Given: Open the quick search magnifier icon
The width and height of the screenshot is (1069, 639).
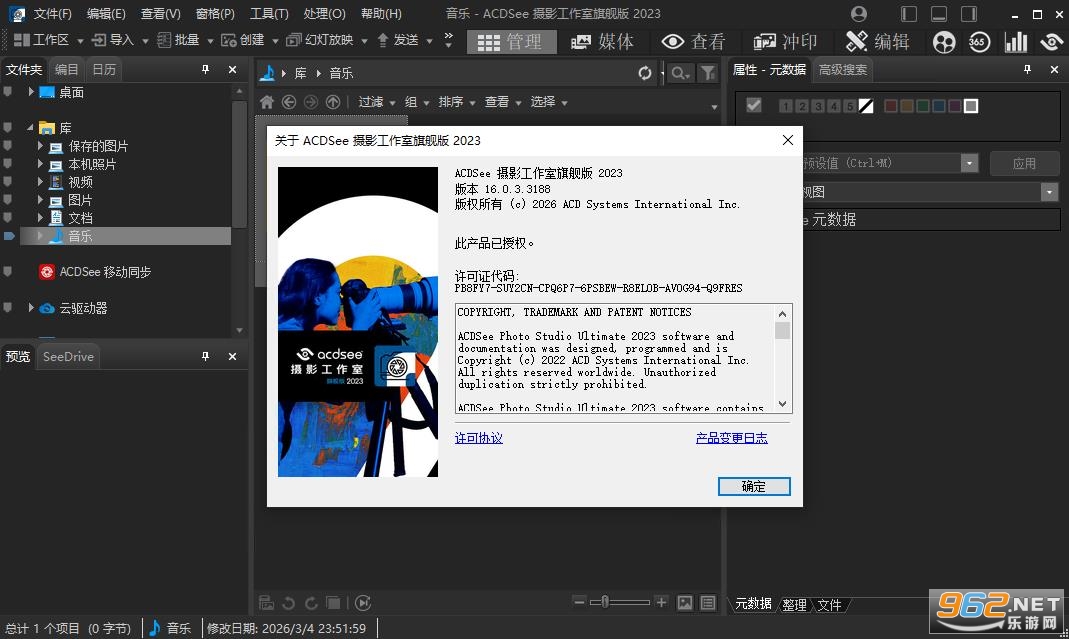Looking at the screenshot, I should tap(679, 73).
